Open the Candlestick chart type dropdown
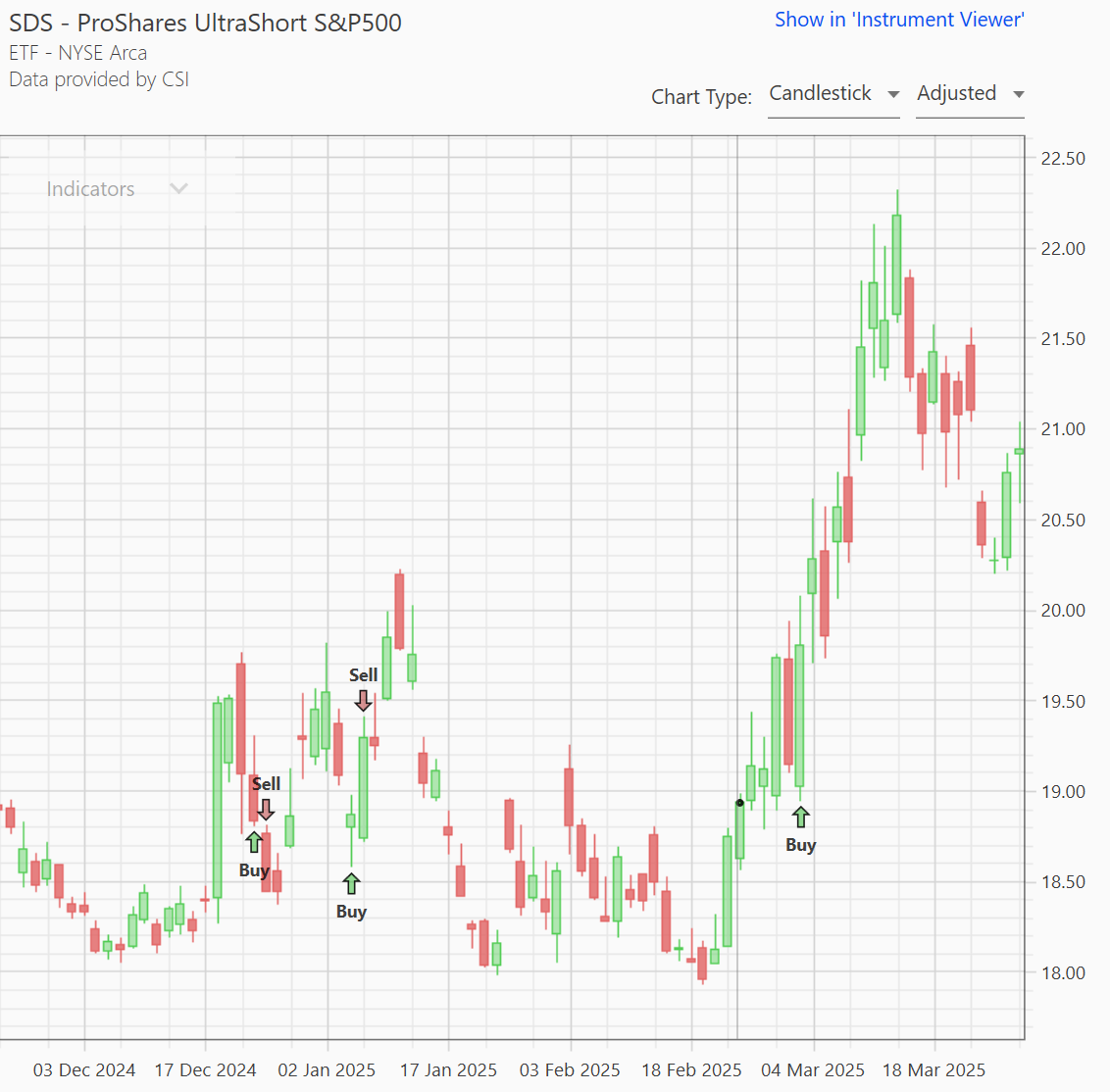This screenshot has height=1092, width=1110. click(833, 94)
